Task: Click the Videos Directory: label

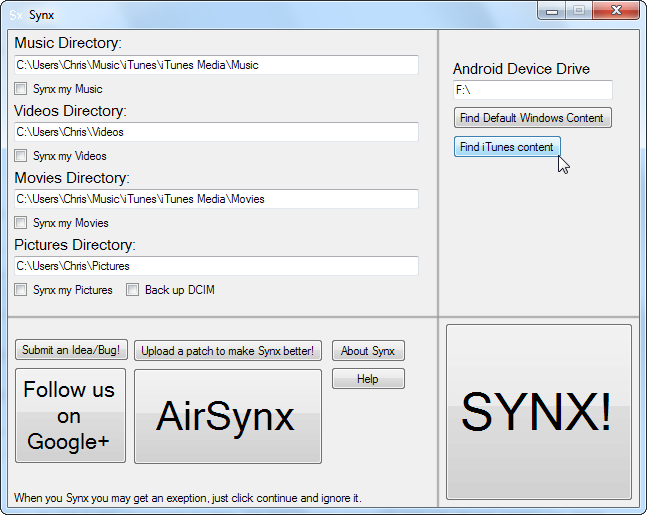Action: (70, 111)
